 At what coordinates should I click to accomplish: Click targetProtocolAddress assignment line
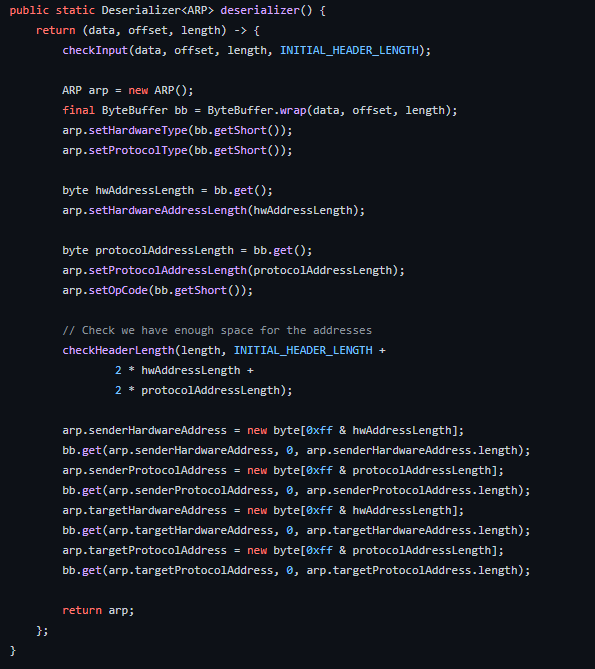coord(283,550)
